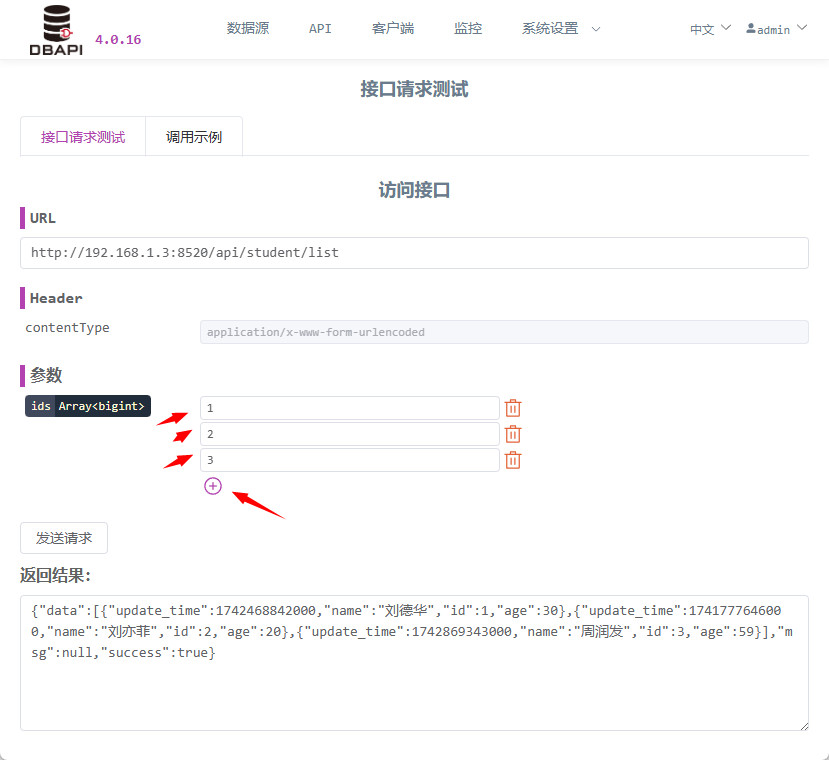Click the admin user avatar icon
The width and height of the screenshot is (829, 760).
click(x=751, y=29)
